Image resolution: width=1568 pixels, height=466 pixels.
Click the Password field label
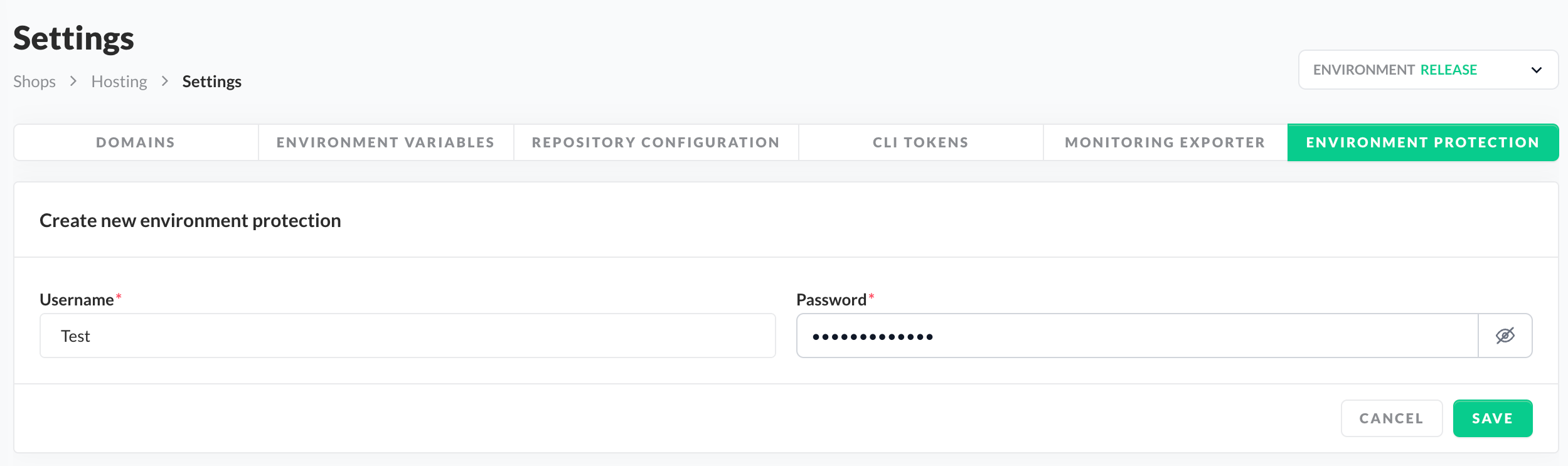[831, 300]
